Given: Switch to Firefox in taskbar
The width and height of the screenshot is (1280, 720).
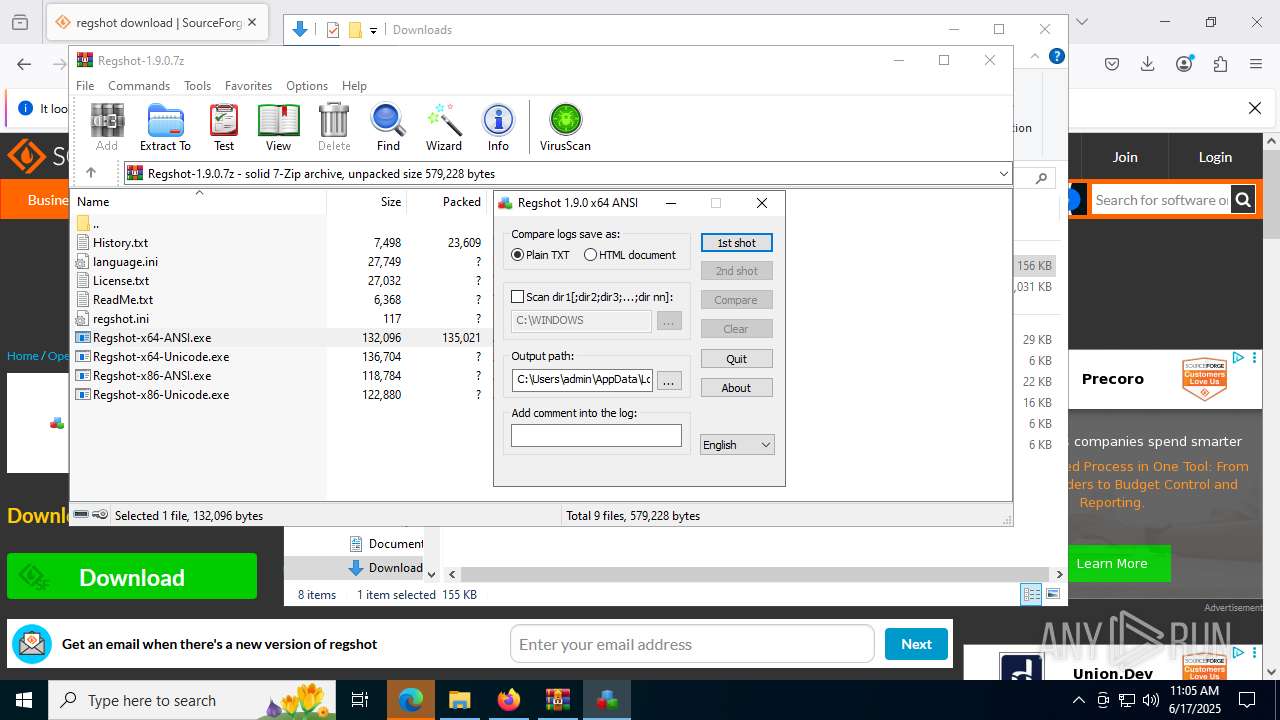Looking at the screenshot, I should pyautogui.click(x=508, y=700).
